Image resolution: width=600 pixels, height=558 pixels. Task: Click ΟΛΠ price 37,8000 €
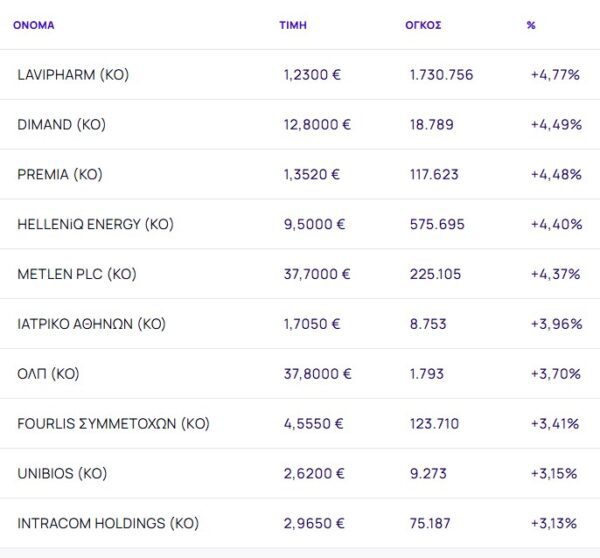(317, 374)
